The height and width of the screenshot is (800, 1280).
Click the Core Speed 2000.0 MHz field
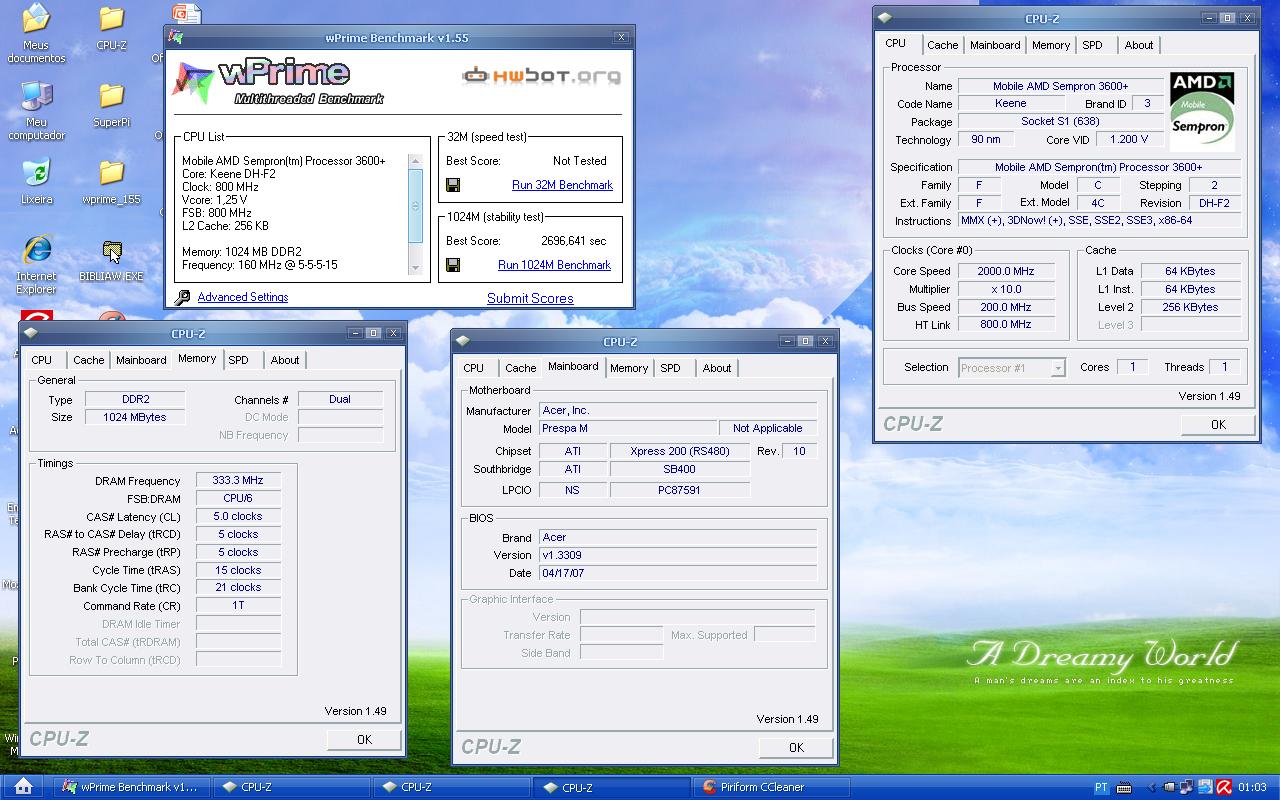1006,271
